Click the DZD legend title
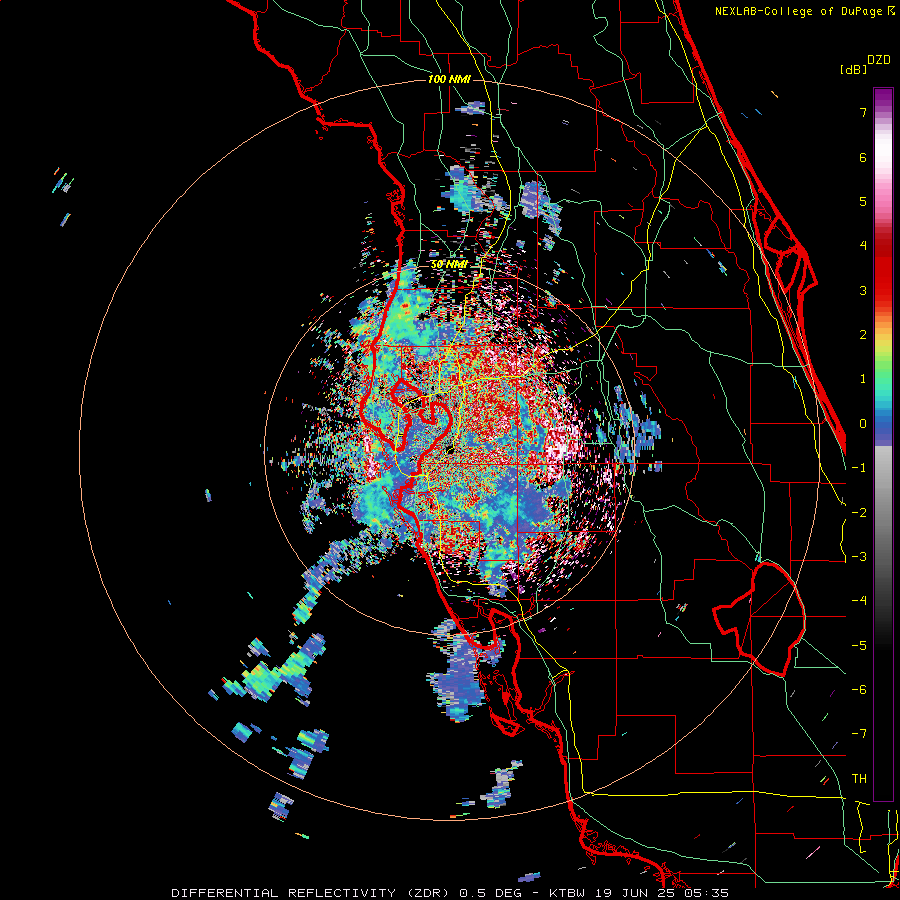The width and height of the screenshot is (900, 900). (879, 60)
